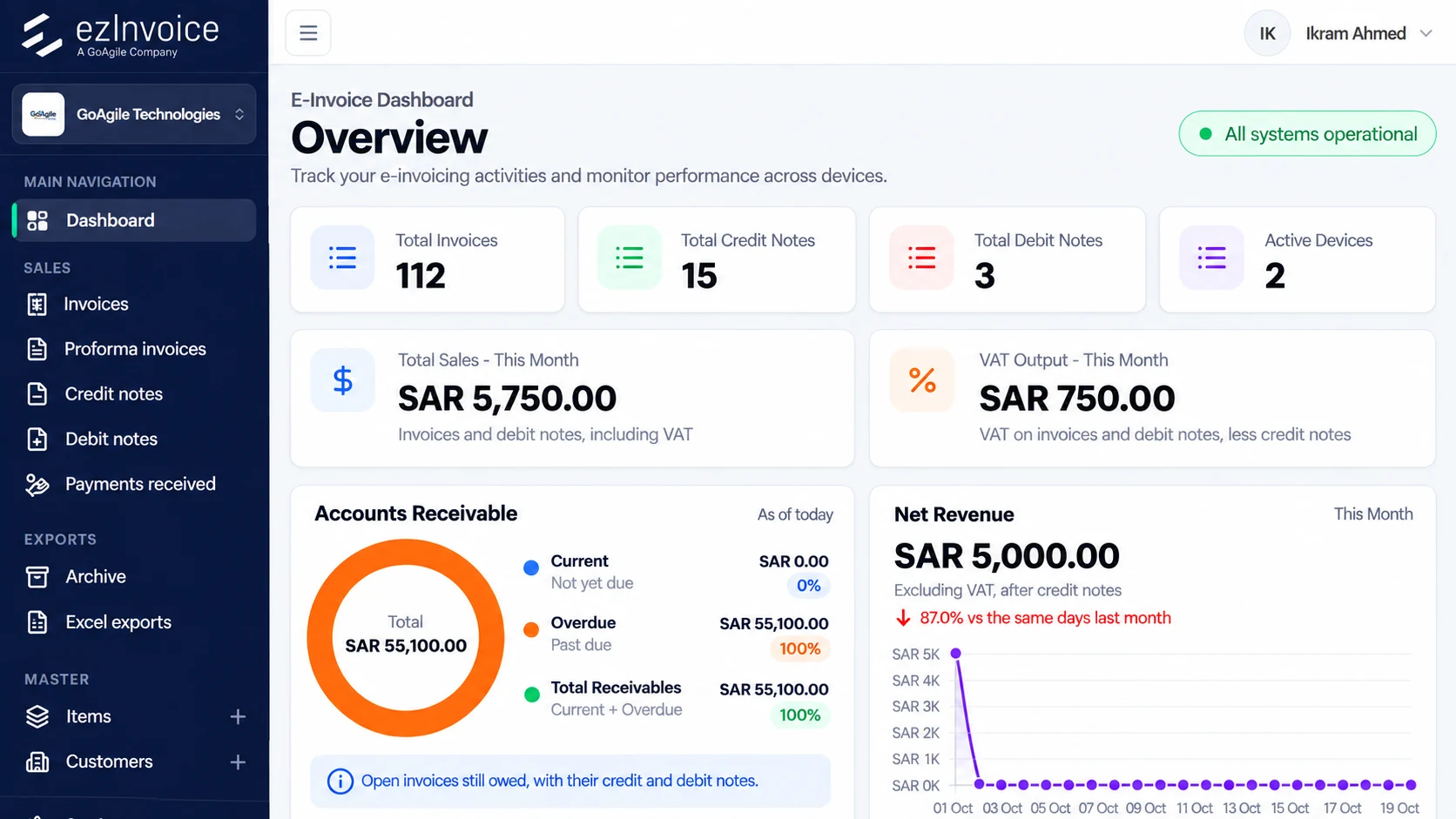
Task: Click the Archive box icon
Action: 37,577
